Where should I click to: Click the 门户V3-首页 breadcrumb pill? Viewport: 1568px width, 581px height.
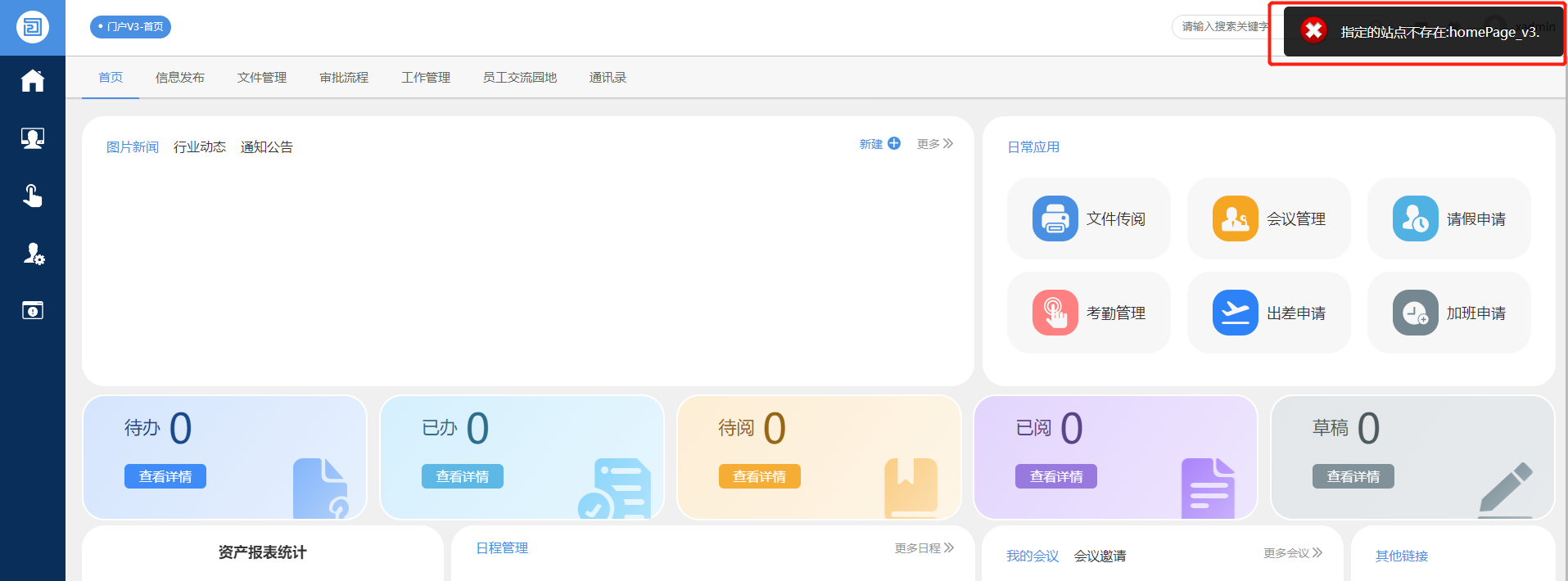click(130, 26)
